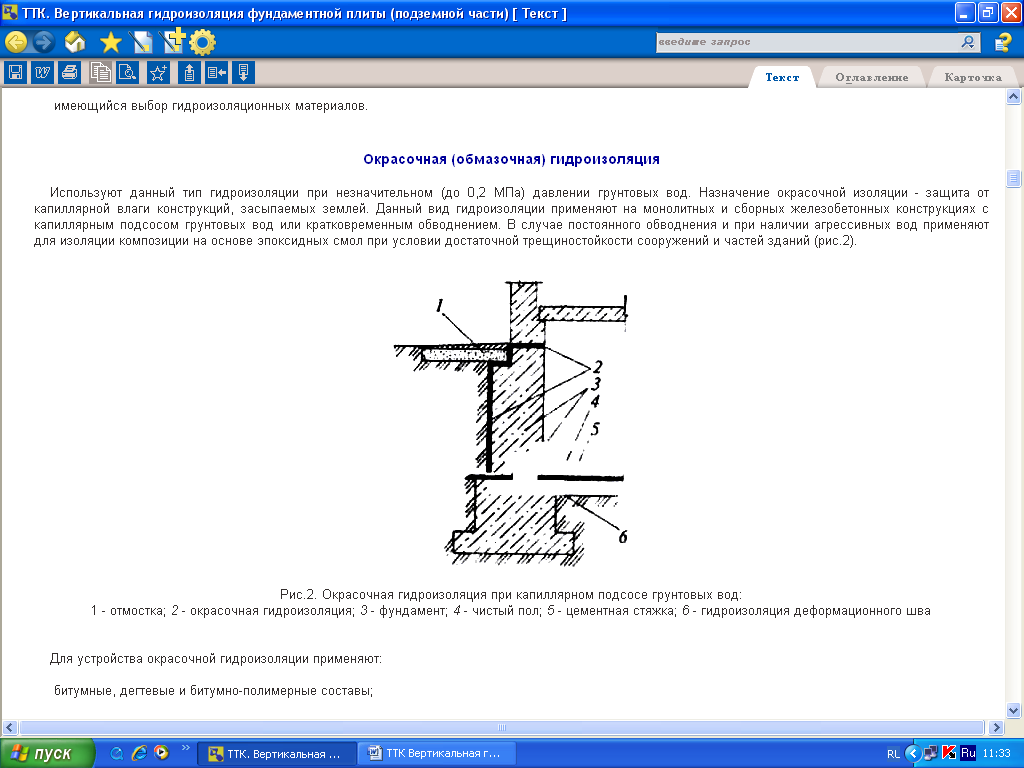Open help with the question mark icon
Screen dimensions: 1024x768
1002,43
